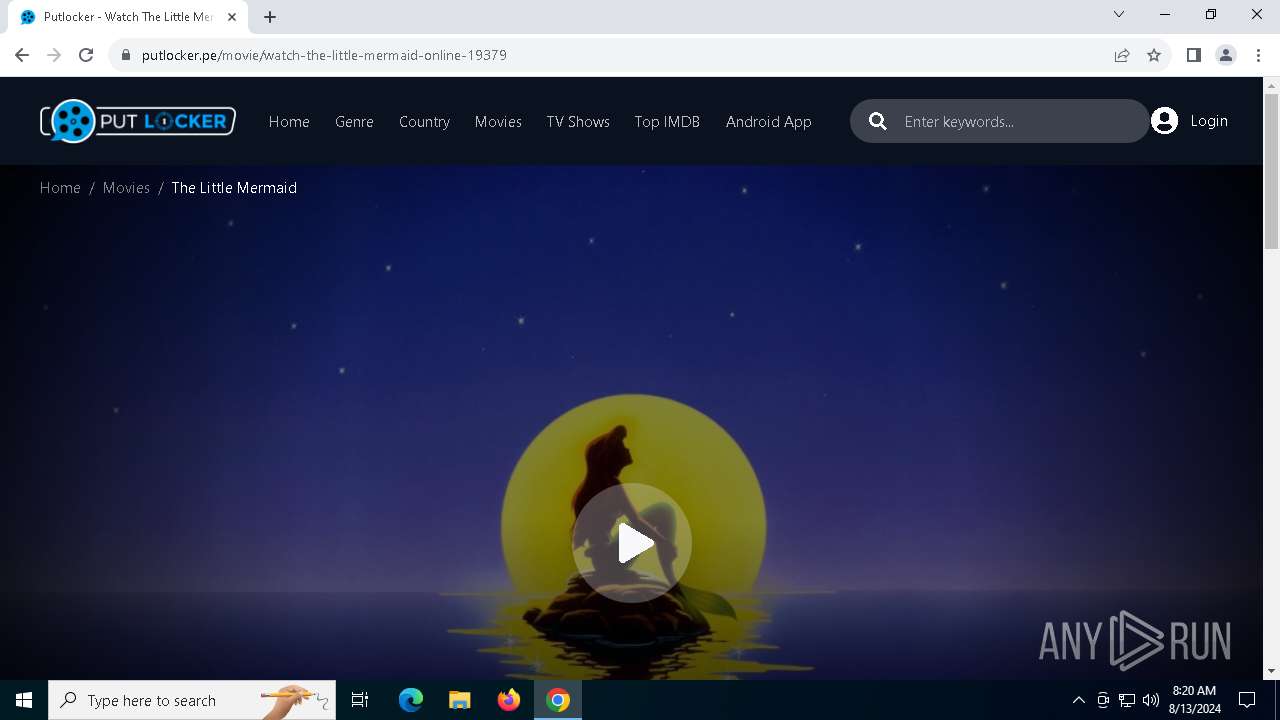The width and height of the screenshot is (1280, 720).
Task: Click the site lock icon
Action: 126,55
